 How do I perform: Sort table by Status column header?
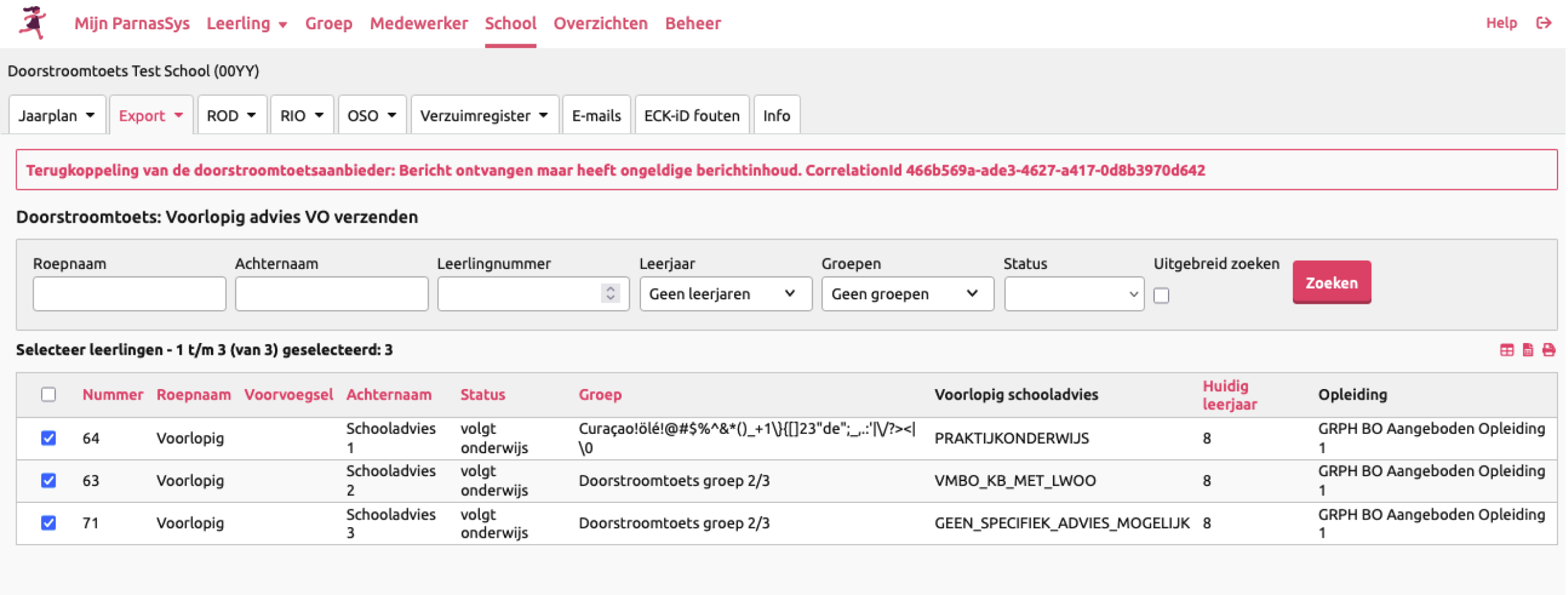click(x=483, y=395)
